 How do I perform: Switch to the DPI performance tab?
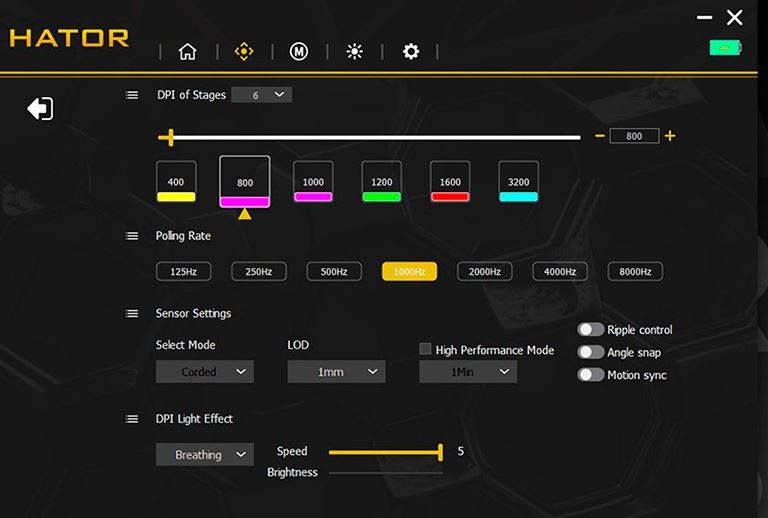(x=243, y=52)
